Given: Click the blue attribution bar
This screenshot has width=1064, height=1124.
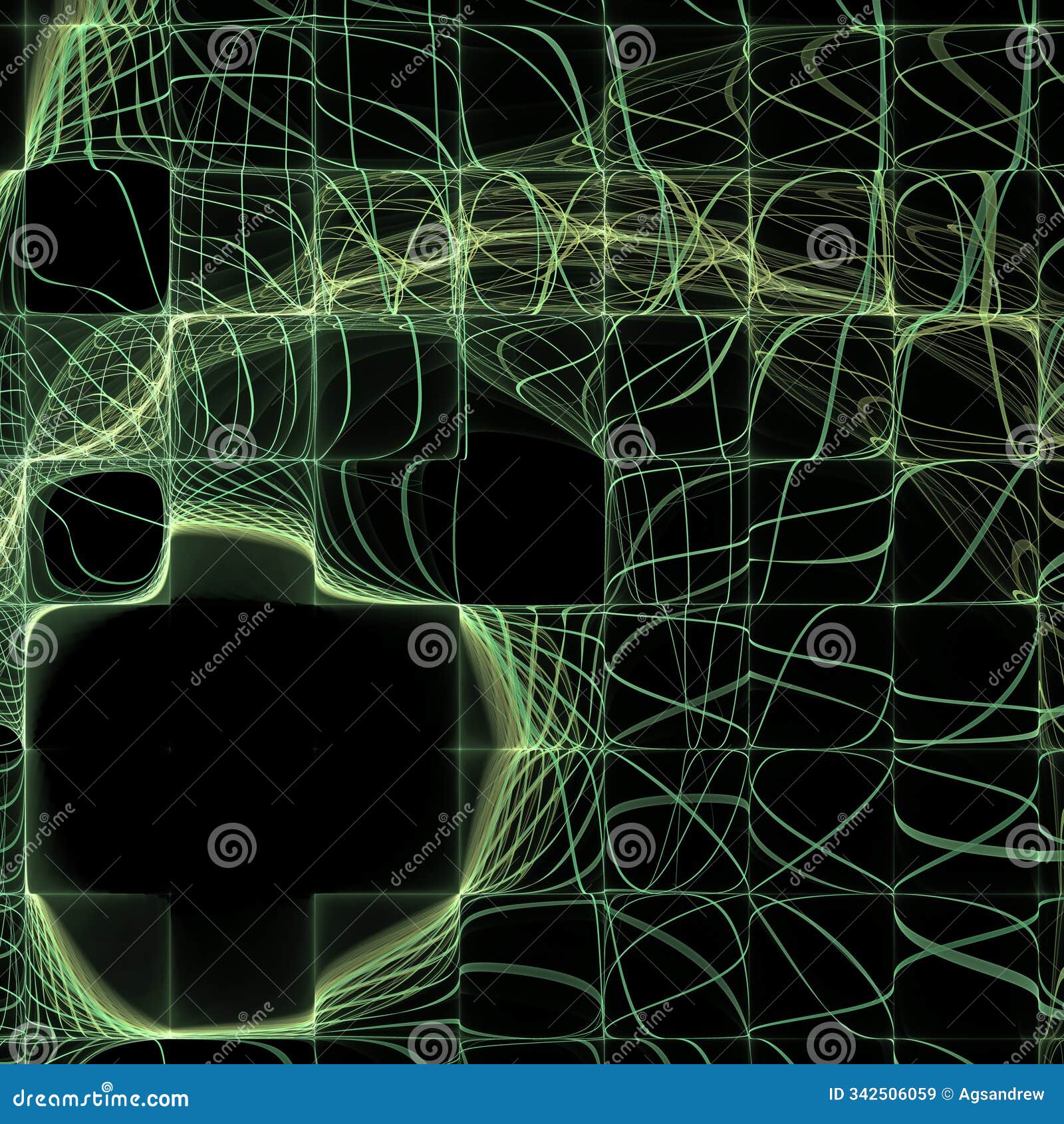Looking at the screenshot, I should click(532, 1094).
